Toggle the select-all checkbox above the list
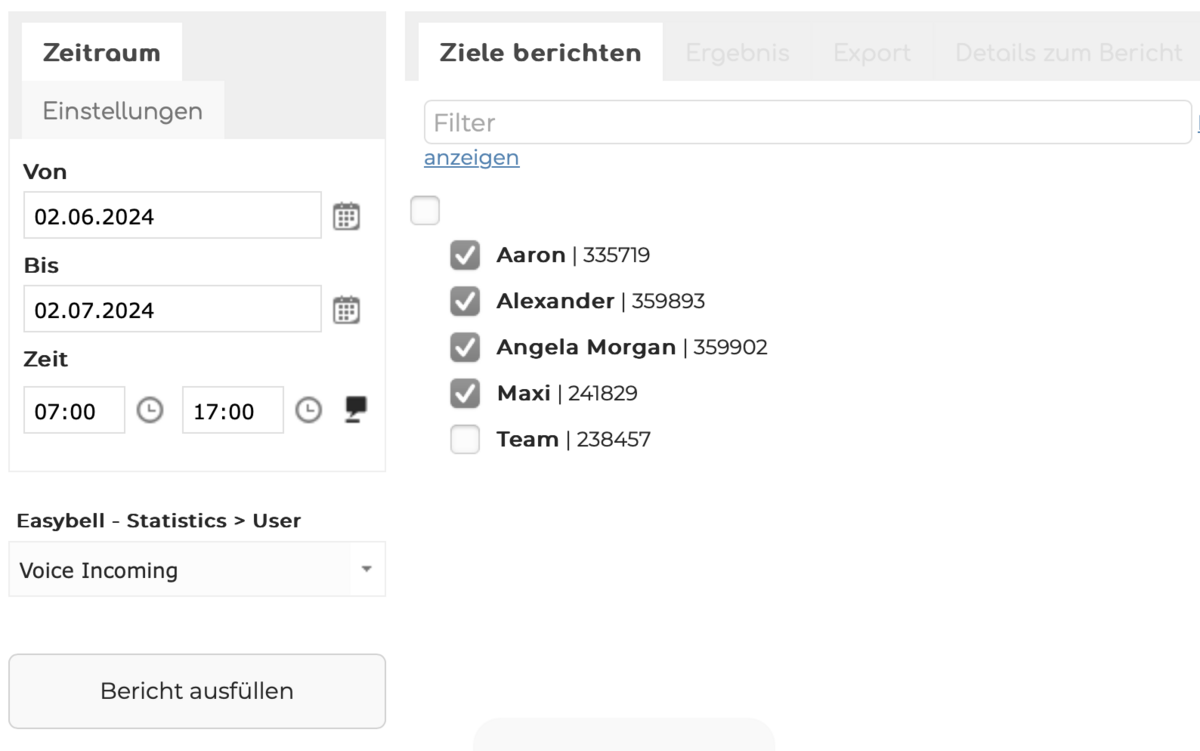This screenshot has height=751, width=1200. pyautogui.click(x=425, y=211)
